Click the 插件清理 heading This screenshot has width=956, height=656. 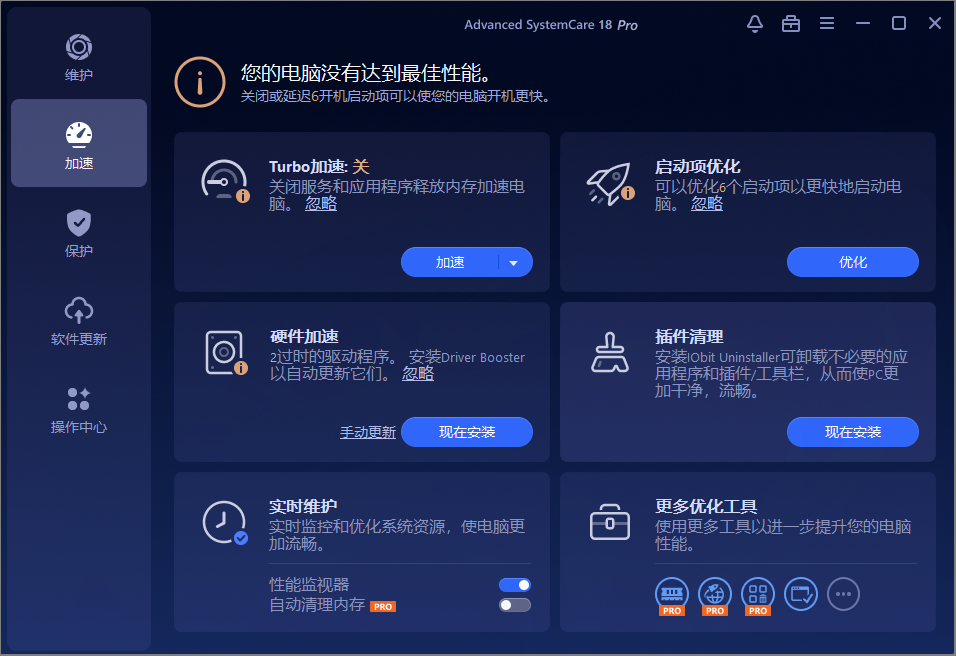click(689, 337)
